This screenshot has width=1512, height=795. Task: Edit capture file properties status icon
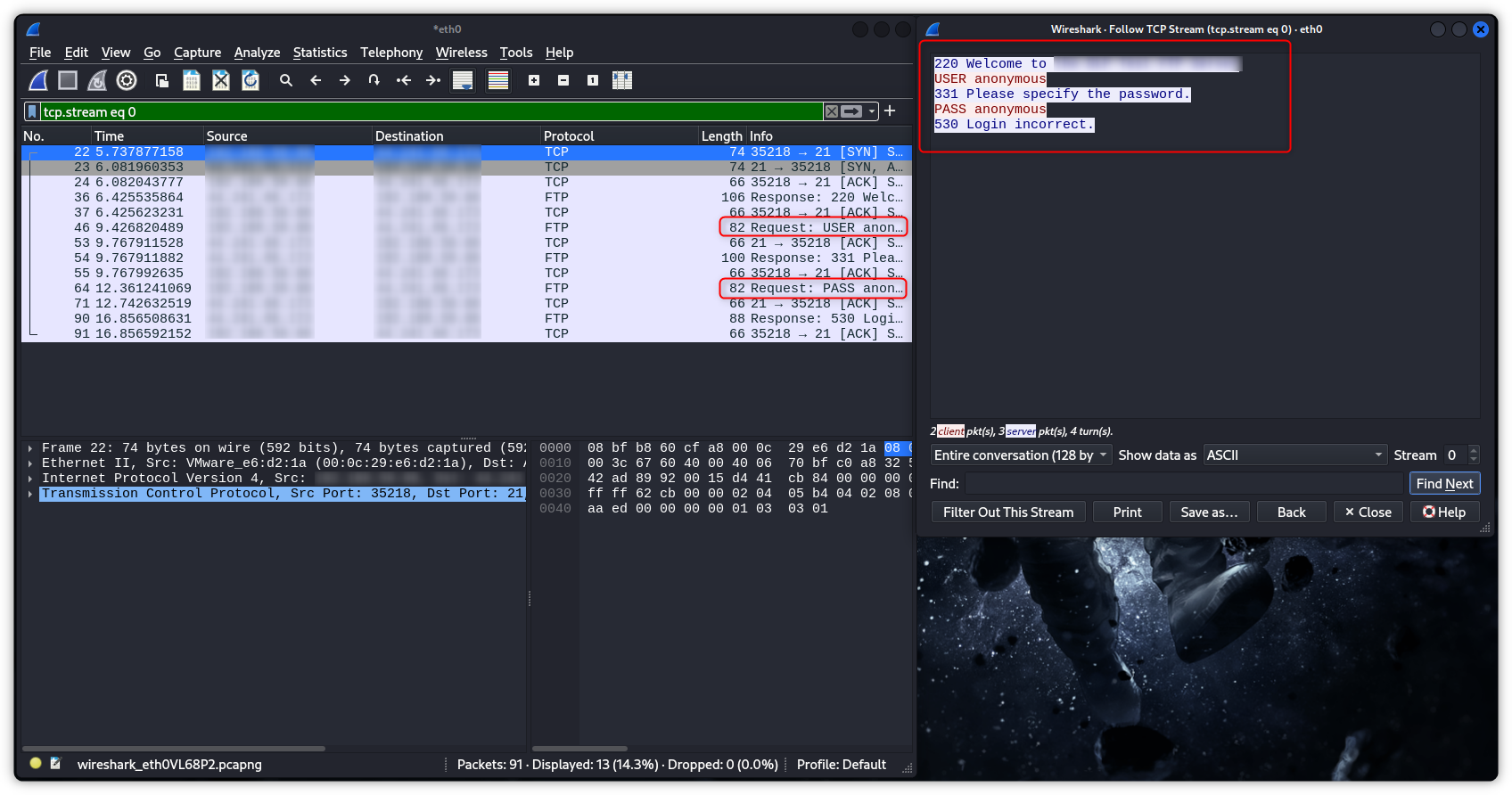(56, 763)
